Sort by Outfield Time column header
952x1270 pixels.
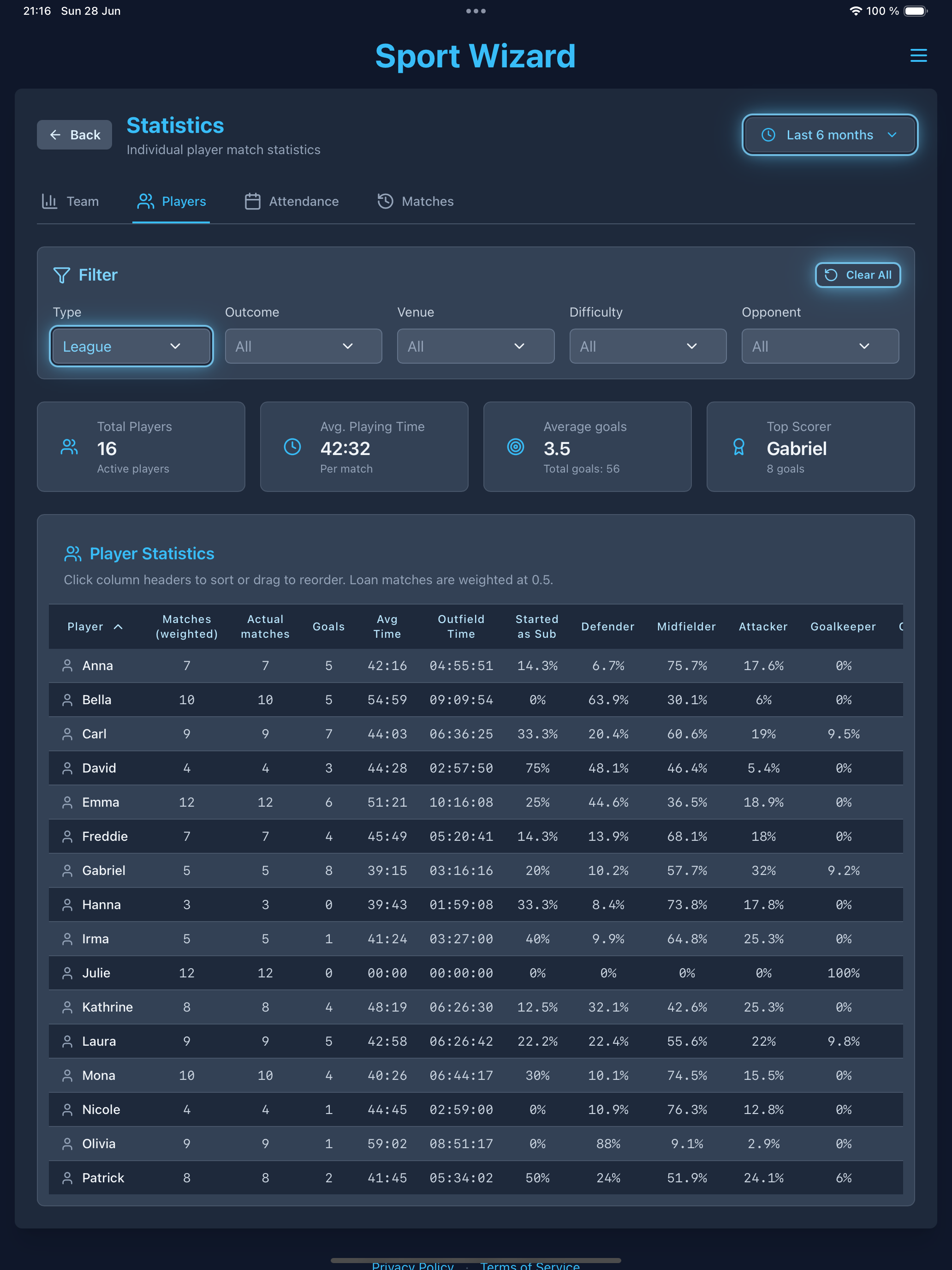(461, 626)
